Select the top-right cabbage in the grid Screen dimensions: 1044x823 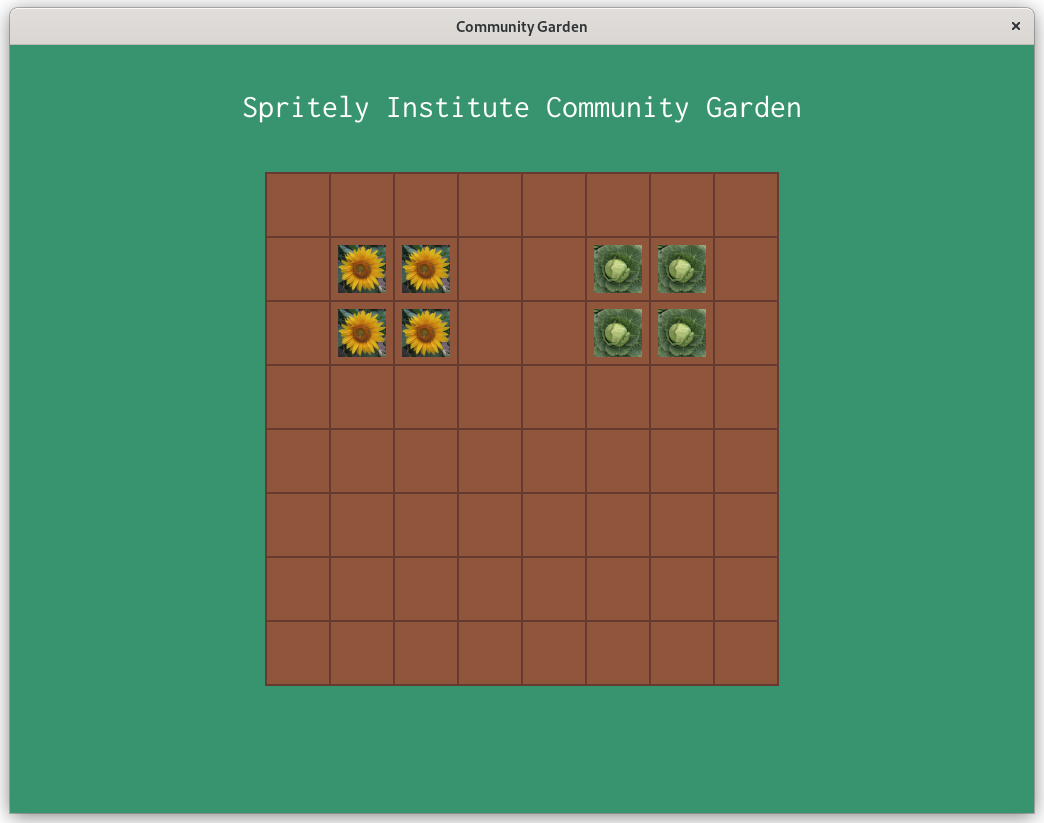click(x=682, y=269)
